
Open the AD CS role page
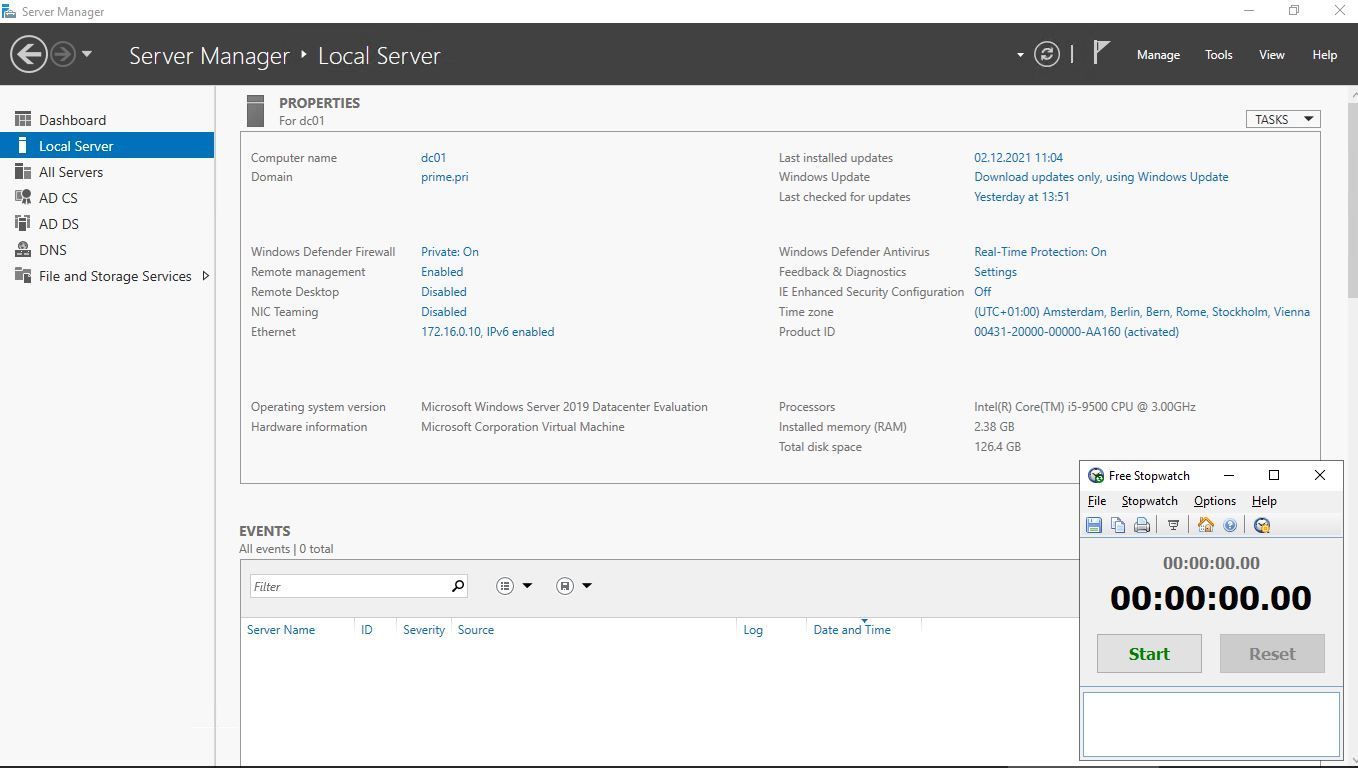[58, 198]
